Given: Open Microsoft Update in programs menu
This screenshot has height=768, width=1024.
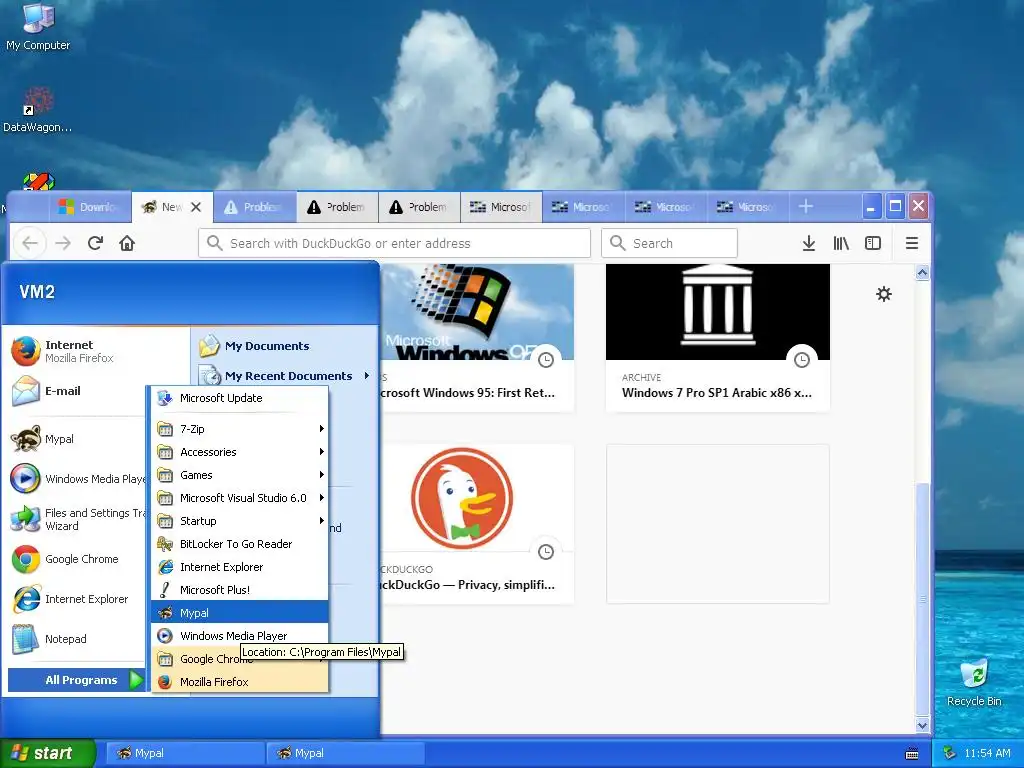Looking at the screenshot, I should [240, 398].
